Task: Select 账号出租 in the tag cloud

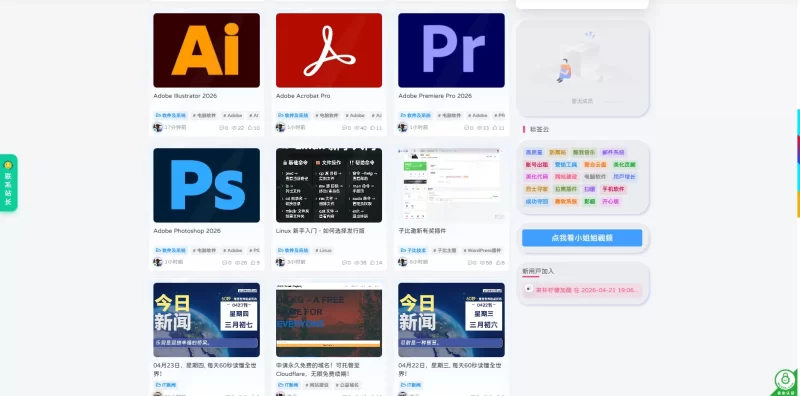Action: tap(536, 164)
